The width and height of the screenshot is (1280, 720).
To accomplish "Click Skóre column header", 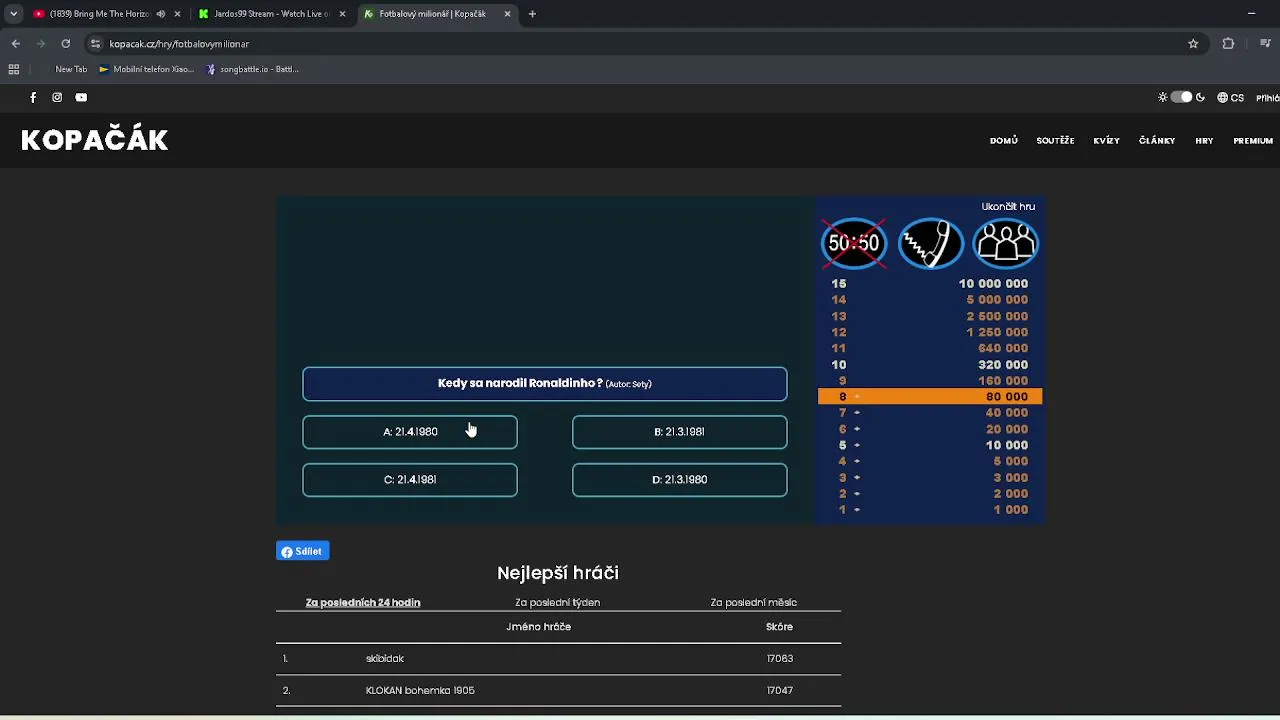I will pyautogui.click(x=779, y=627).
